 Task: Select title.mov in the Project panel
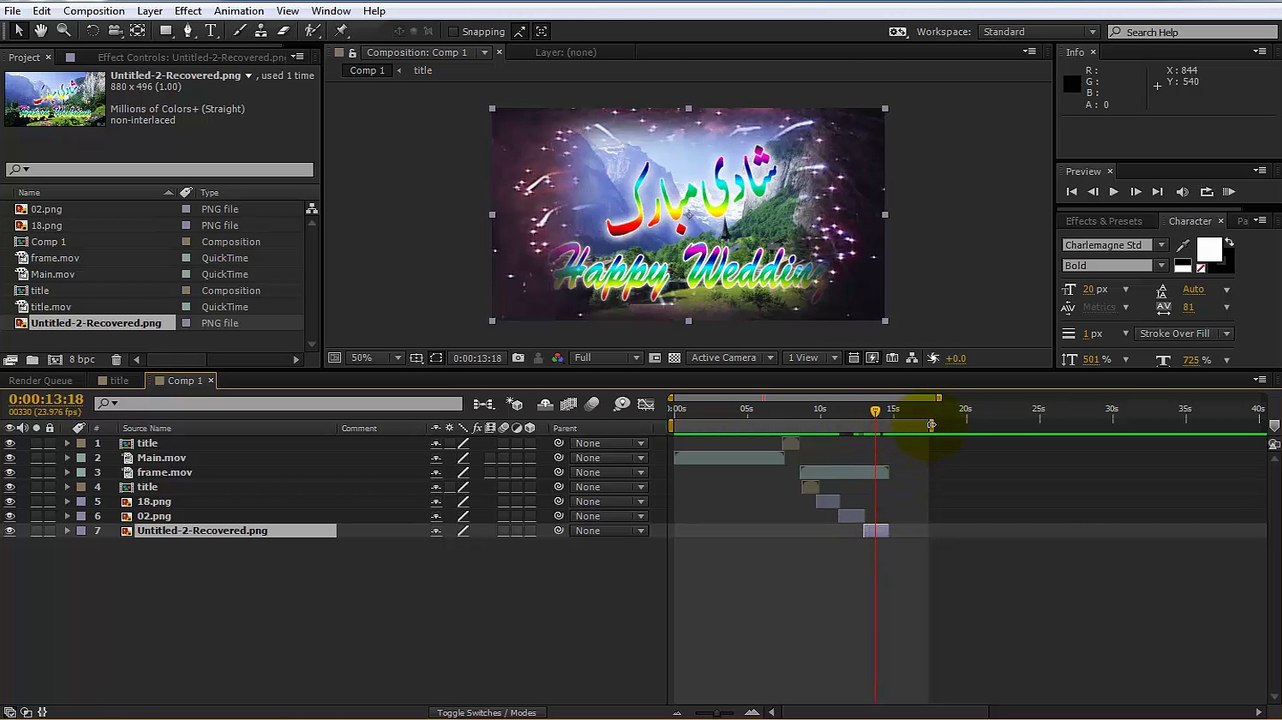[x=51, y=307]
